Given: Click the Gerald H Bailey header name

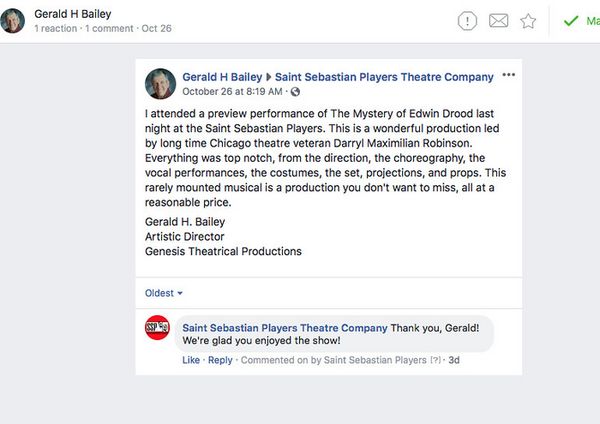Looking at the screenshot, I should point(73,14).
